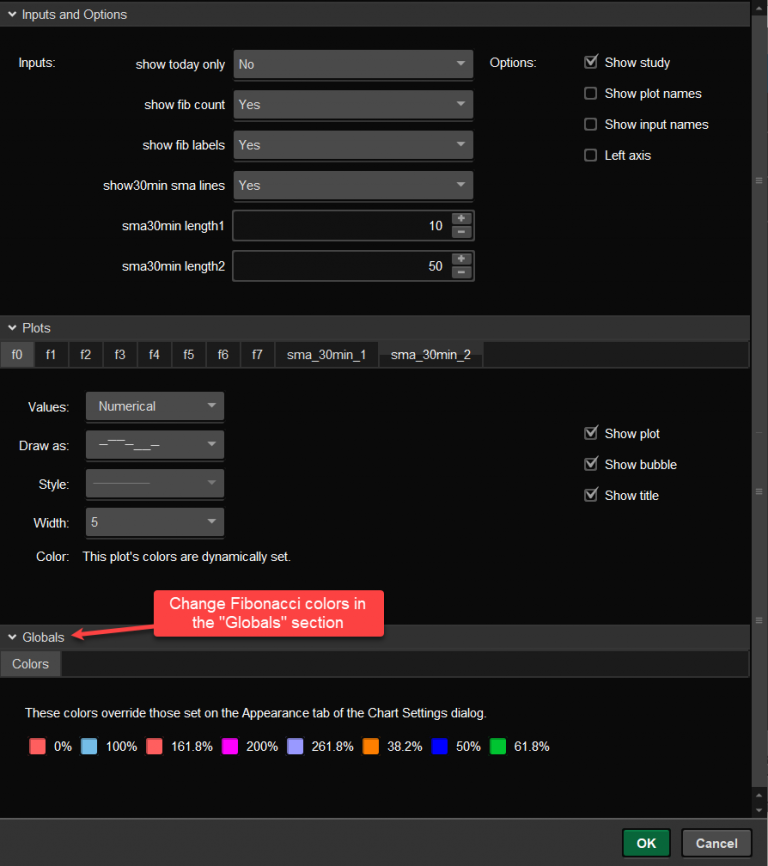Viewport: 768px width, 866px height.
Task: Uncheck the Show study checkbox
Action: (591, 62)
